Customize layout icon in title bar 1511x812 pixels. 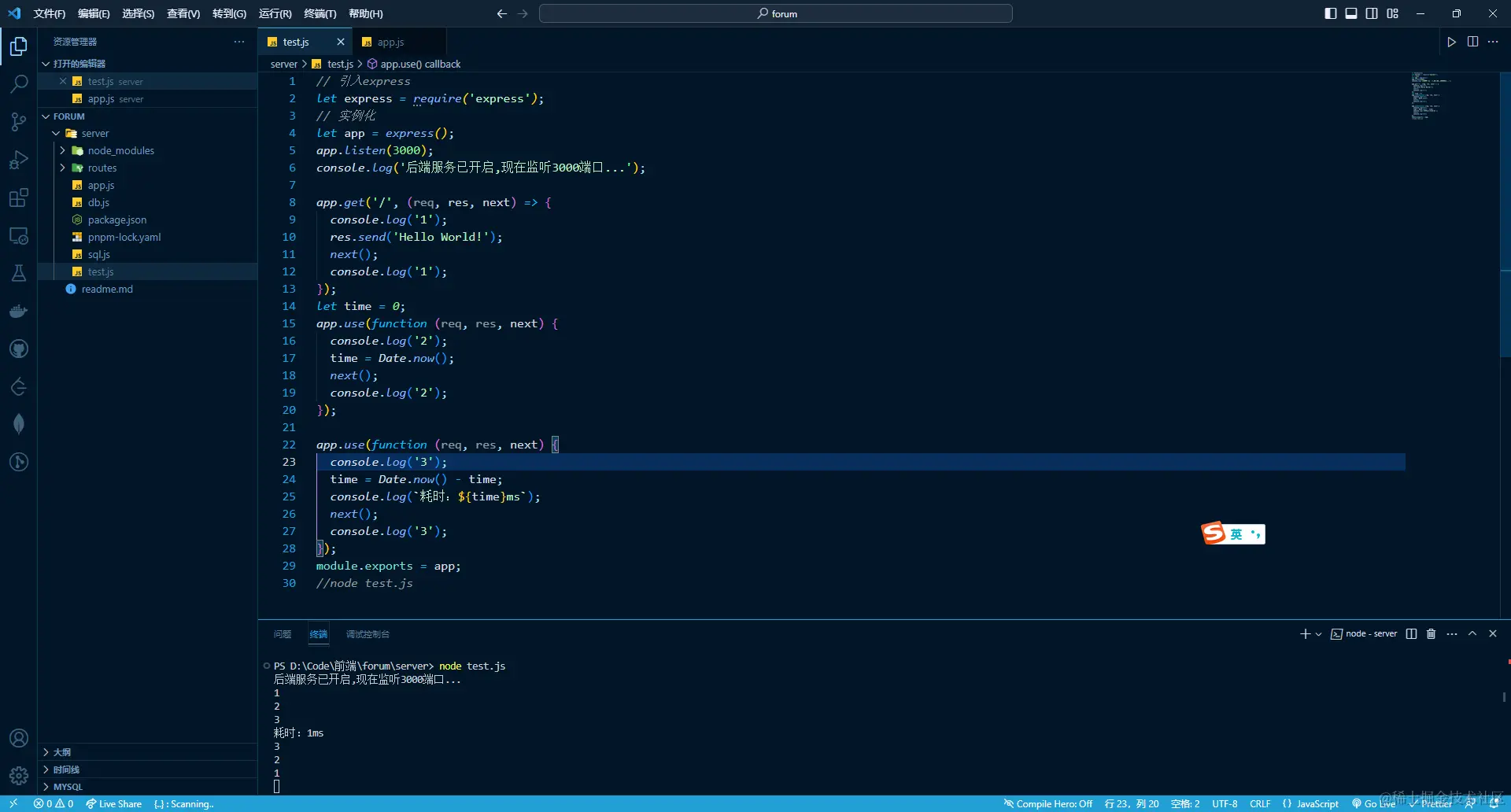1392,13
